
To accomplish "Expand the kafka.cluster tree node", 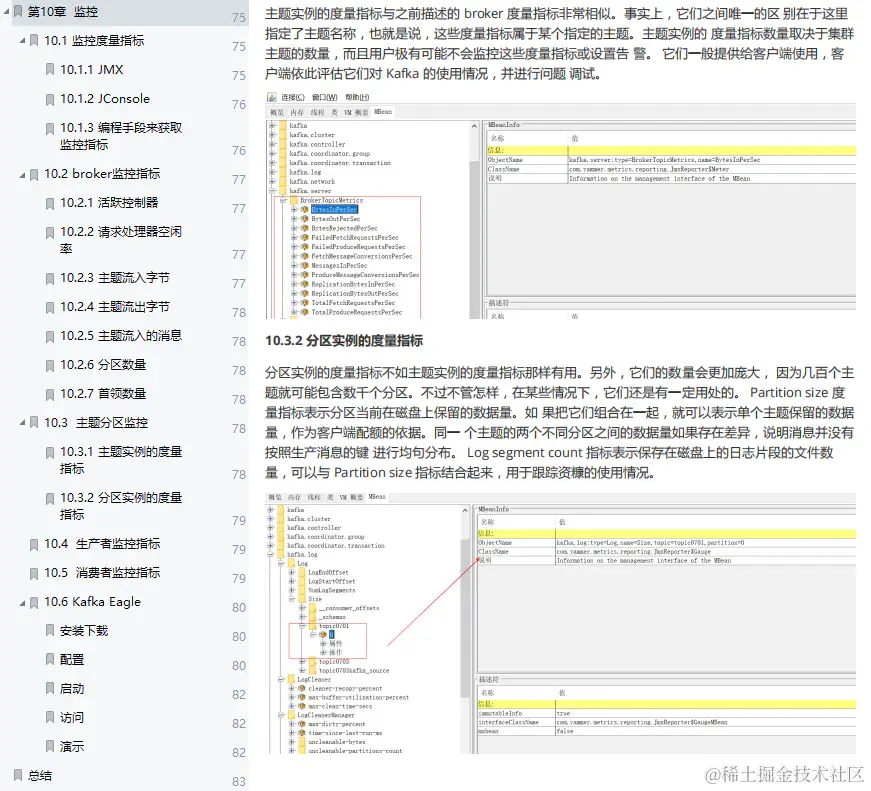I will point(272,135).
